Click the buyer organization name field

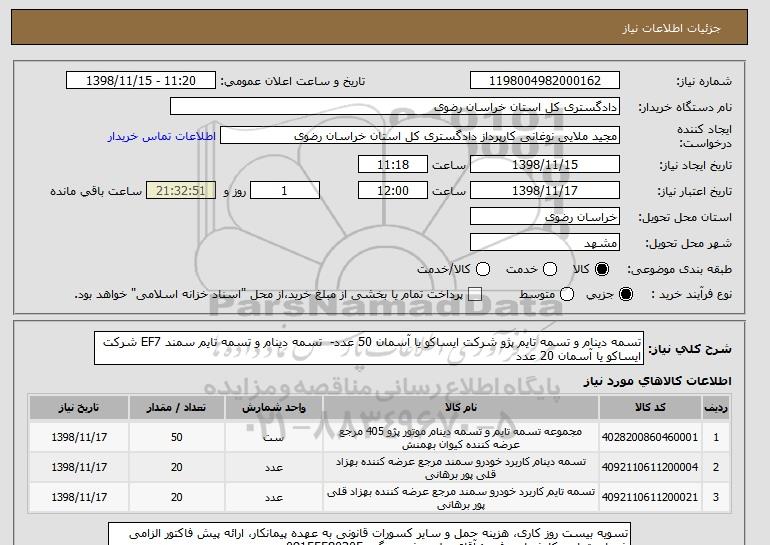pyautogui.click(x=395, y=107)
